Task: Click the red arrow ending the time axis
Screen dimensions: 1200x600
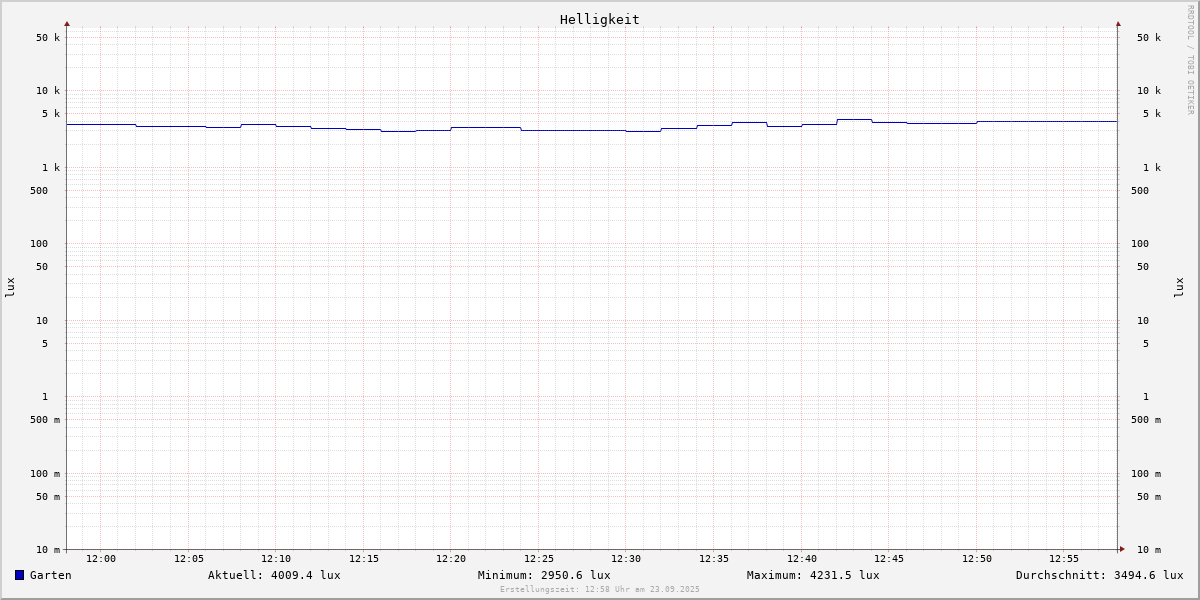Action: pyautogui.click(x=1122, y=549)
